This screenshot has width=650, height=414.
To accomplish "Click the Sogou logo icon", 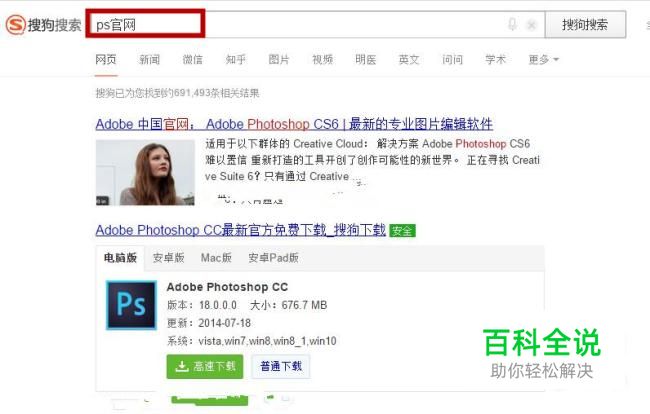I will coord(16,25).
